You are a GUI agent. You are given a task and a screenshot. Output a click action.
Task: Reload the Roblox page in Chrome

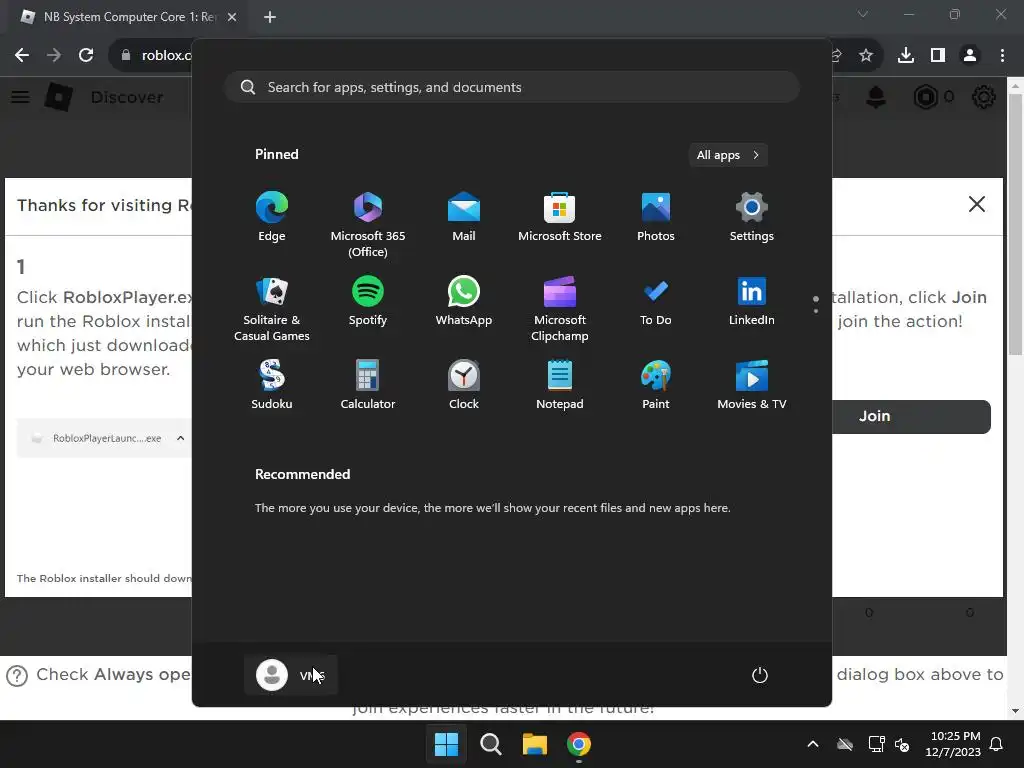[x=86, y=55]
